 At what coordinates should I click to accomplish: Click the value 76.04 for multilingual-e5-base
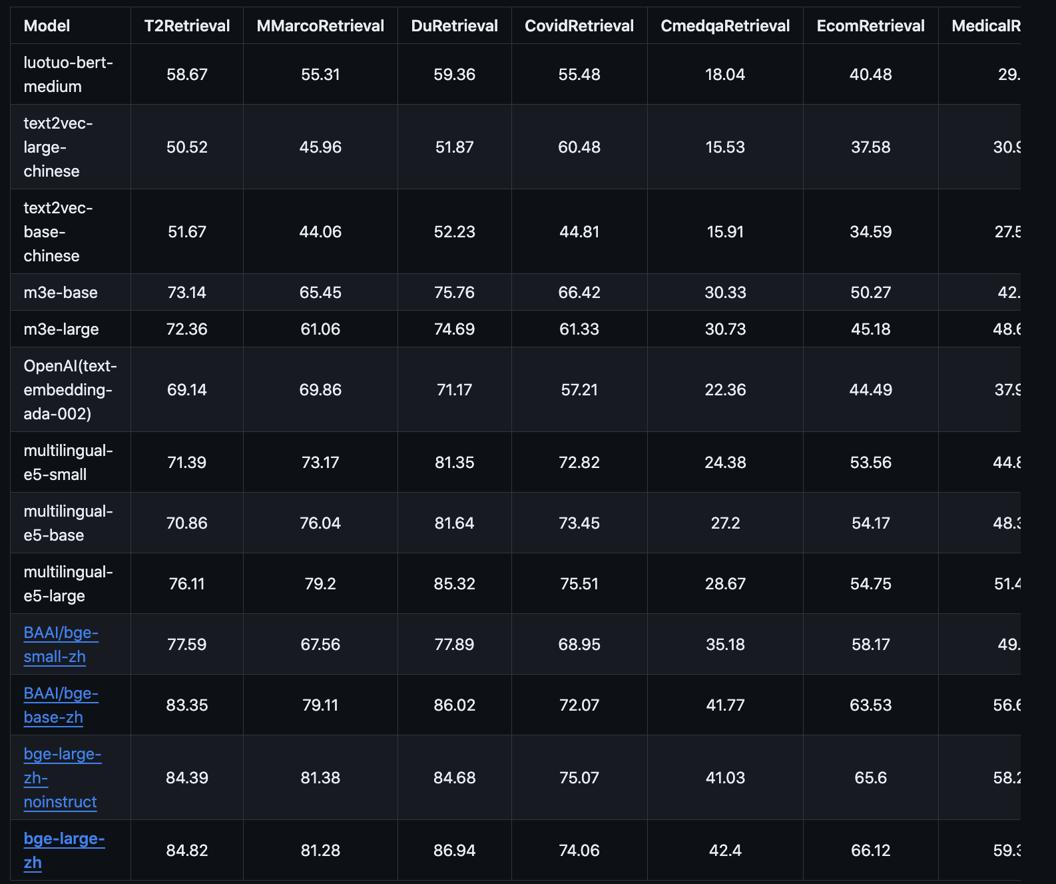(x=320, y=522)
